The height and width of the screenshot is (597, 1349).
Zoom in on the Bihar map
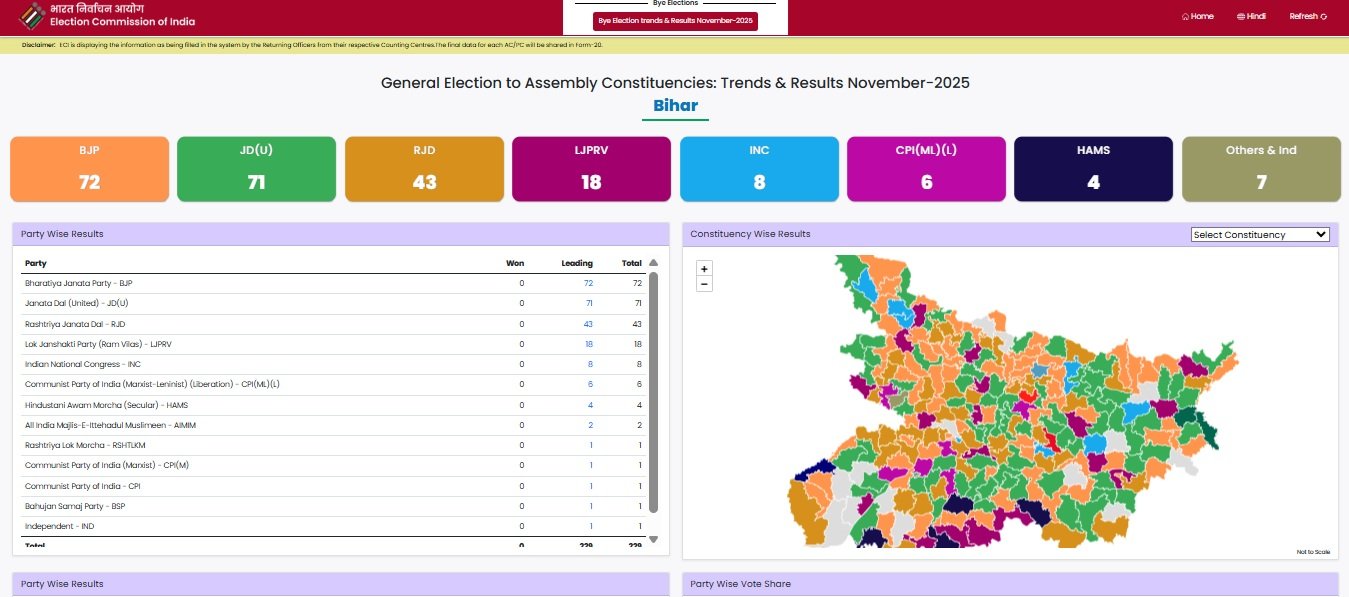tap(704, 269)
